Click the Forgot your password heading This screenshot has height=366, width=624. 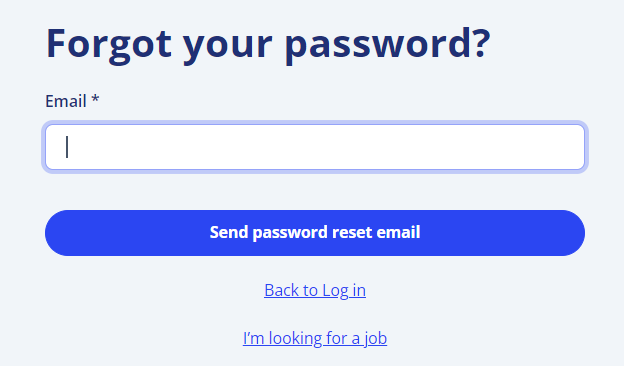click(x=268, y=45)
